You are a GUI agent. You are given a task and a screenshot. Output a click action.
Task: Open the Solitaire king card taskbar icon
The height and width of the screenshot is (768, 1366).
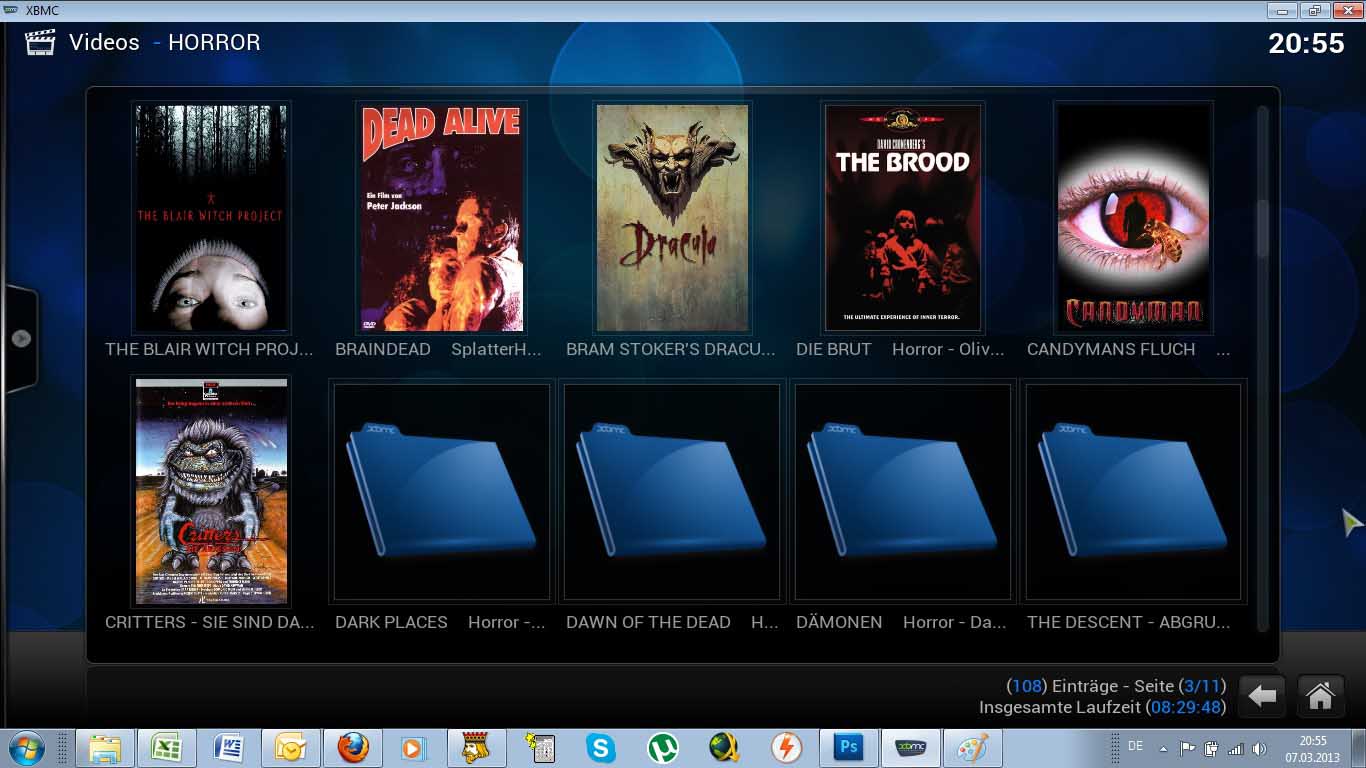pos(476,748)
